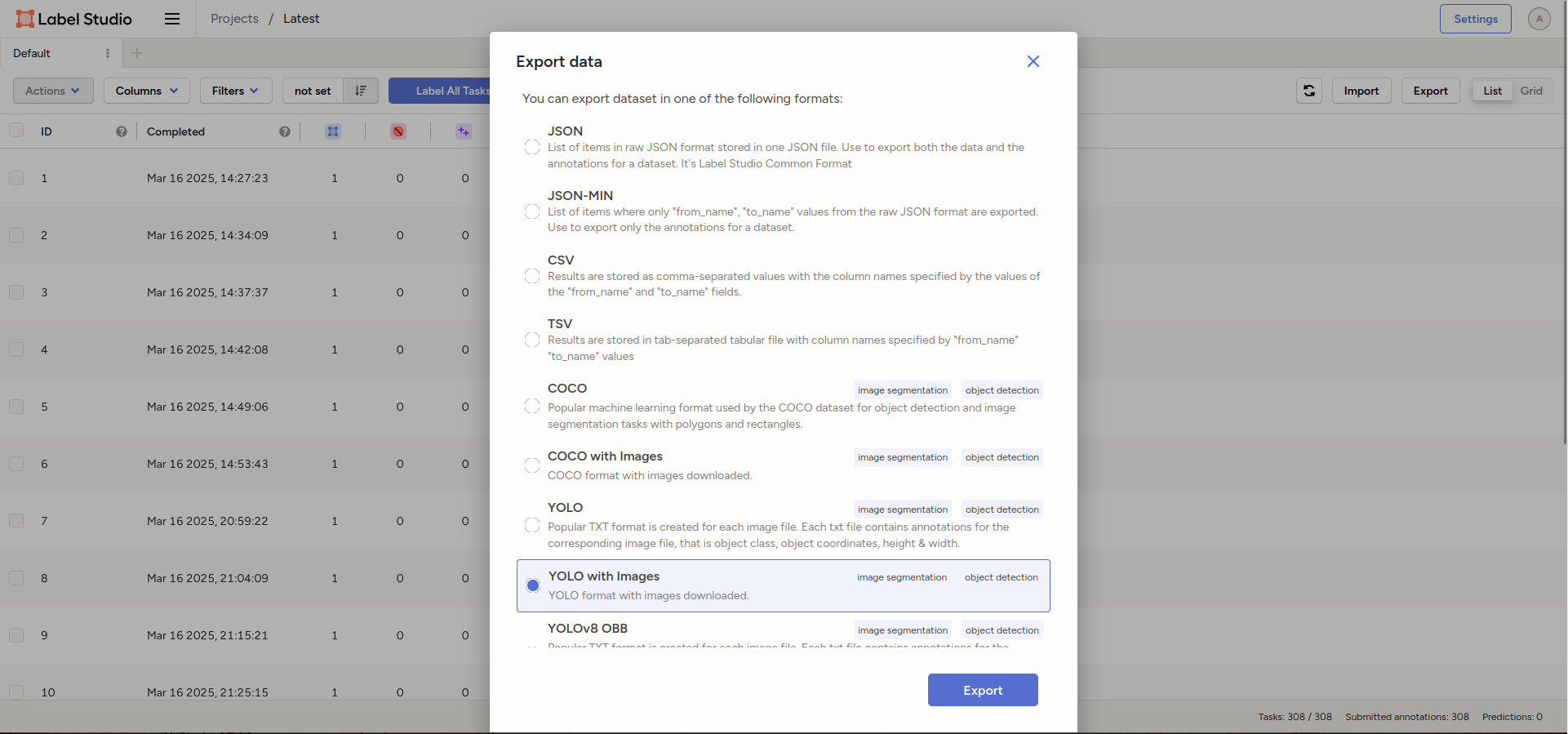
Task: Click the blue Export button in dialog
Action: tap(982, 690)
